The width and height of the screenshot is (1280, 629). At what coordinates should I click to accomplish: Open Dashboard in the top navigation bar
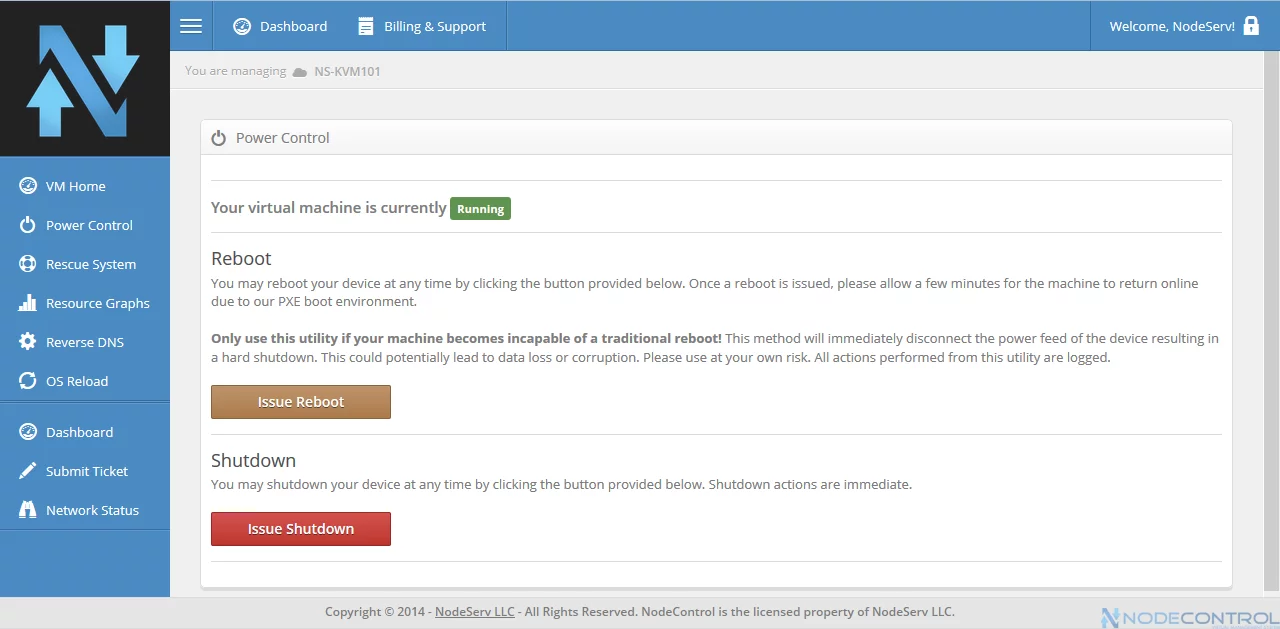coord(280,26)
